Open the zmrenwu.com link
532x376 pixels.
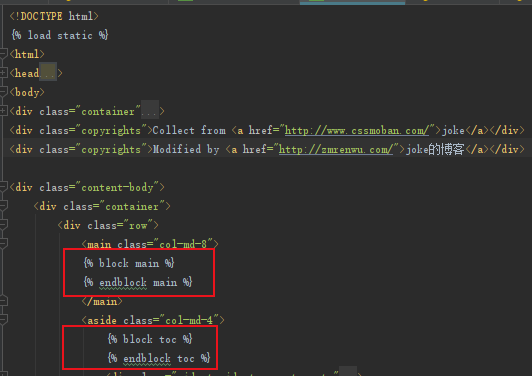(x=336, y=149)
